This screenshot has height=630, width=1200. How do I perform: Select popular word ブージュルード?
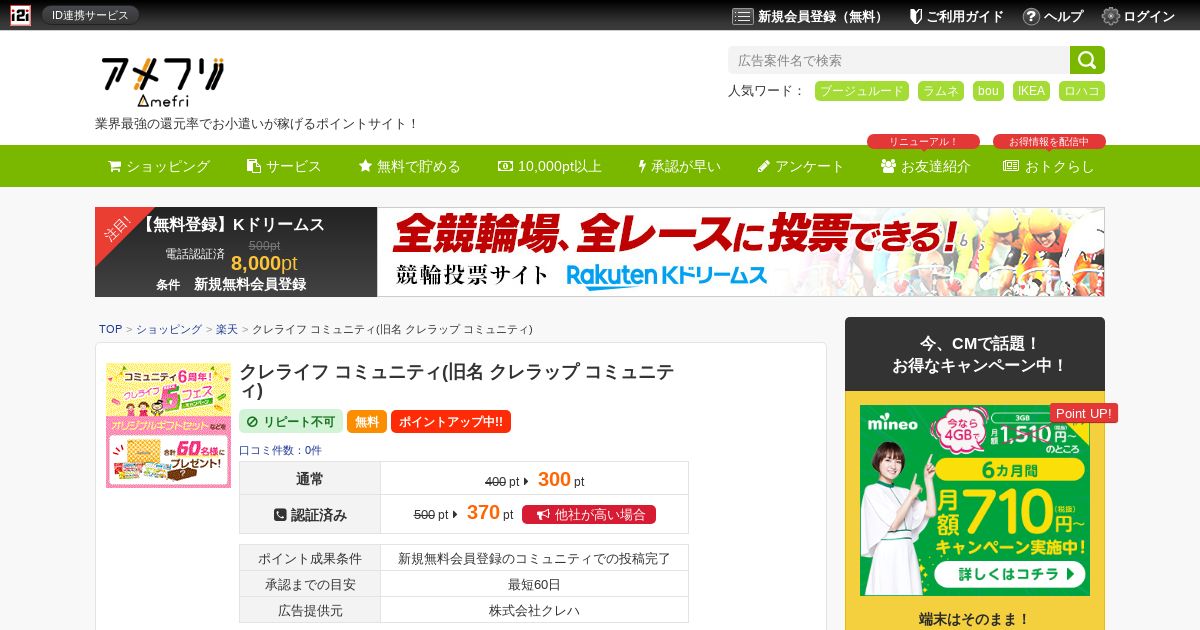[x=862, y=91]
